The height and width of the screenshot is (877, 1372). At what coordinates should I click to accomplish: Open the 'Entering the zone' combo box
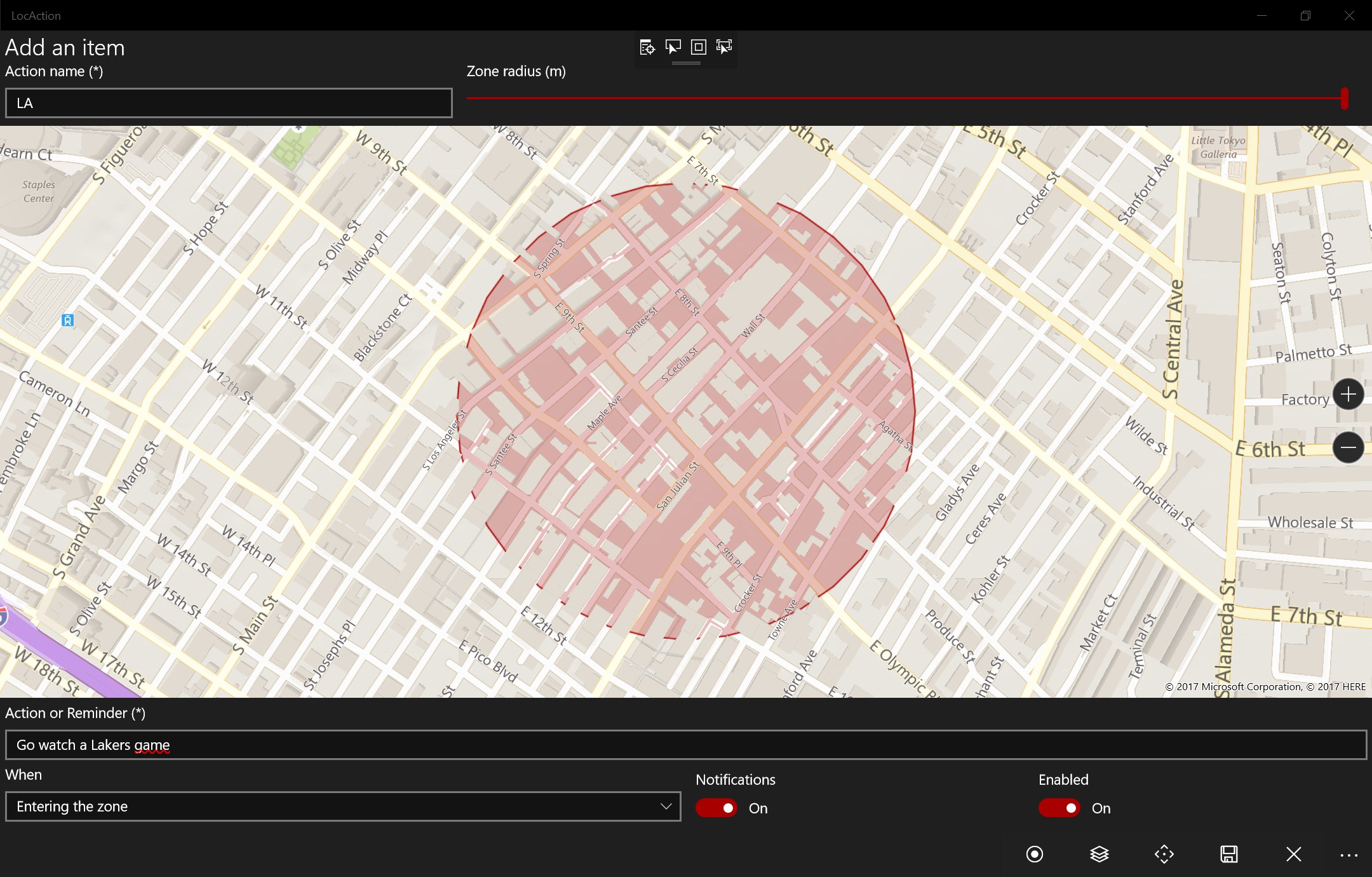(330, 806)
